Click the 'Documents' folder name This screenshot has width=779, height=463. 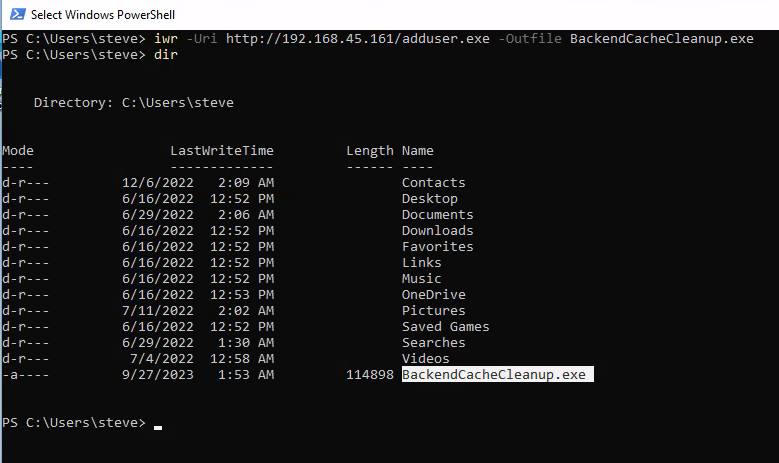pyautogui.click(x=438, y=215)
